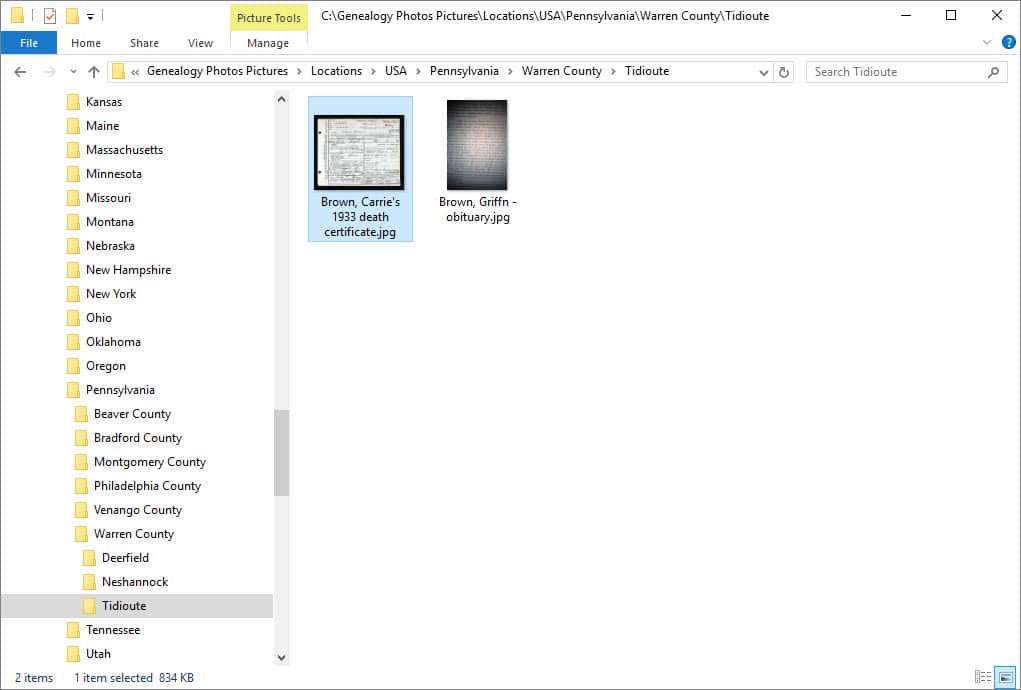Switch to the View ribbon tab
Viewport: 1021px width, 690px height.
pyautogui.click(x=200, y=43)
